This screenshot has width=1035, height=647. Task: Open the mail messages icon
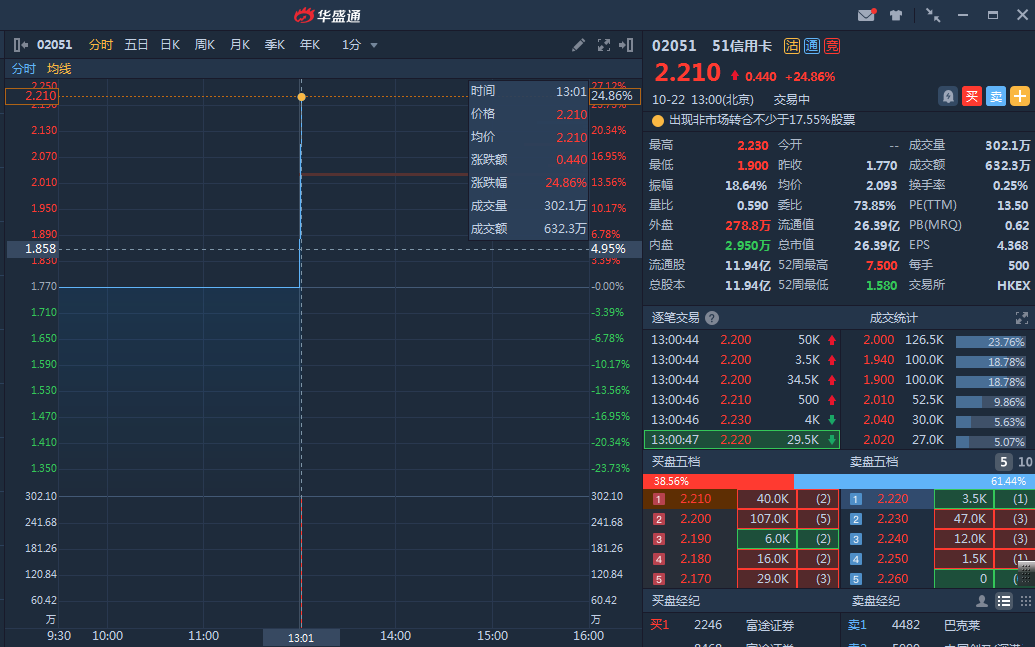(866, 15)
